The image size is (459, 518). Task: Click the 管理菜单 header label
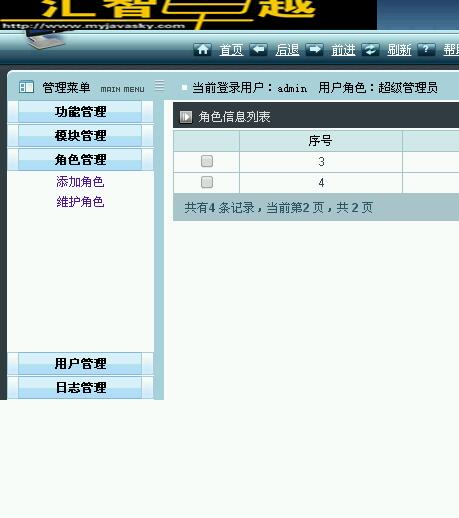click(66, 88)
